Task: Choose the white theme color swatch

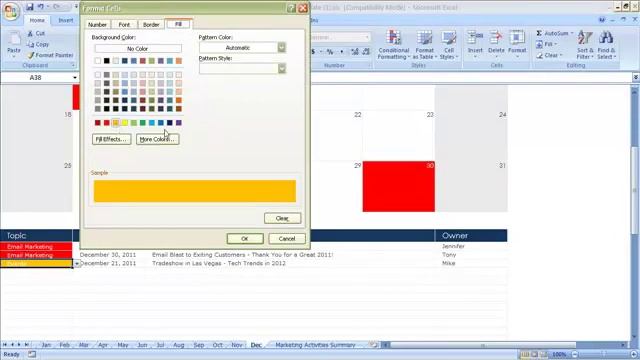Action: point(98,61)
